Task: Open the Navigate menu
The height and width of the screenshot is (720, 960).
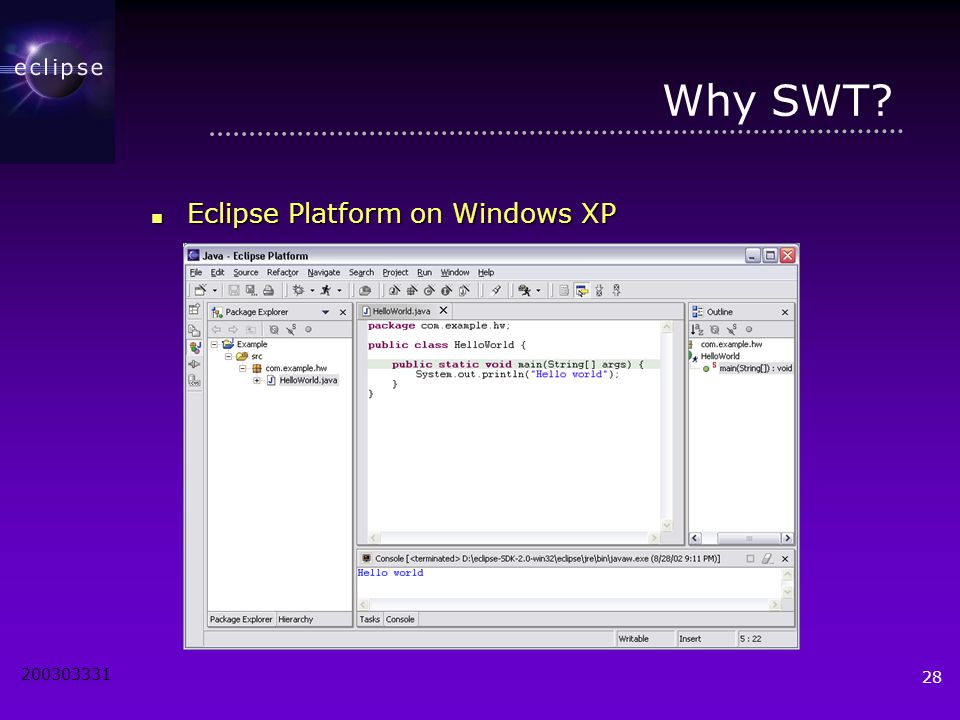Action: 324,272
